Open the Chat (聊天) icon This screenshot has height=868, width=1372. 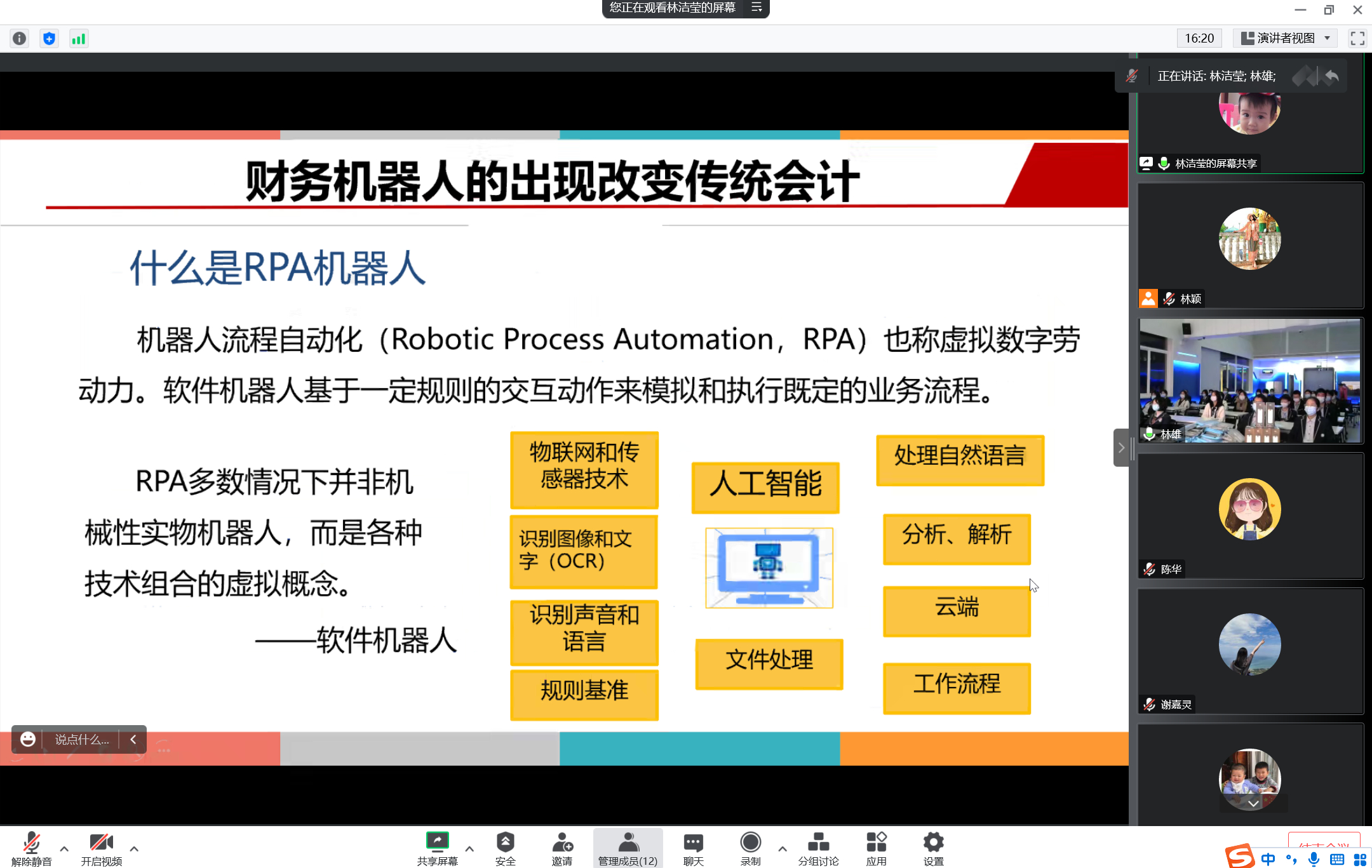point(693,848)
